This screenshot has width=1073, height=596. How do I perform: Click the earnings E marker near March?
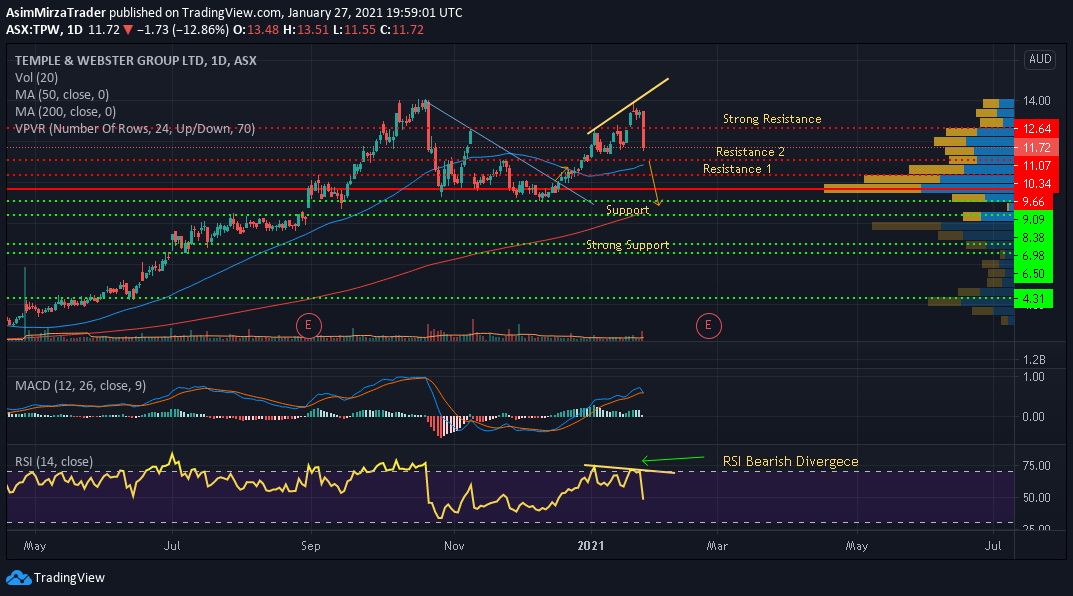(x=708, y=326)
